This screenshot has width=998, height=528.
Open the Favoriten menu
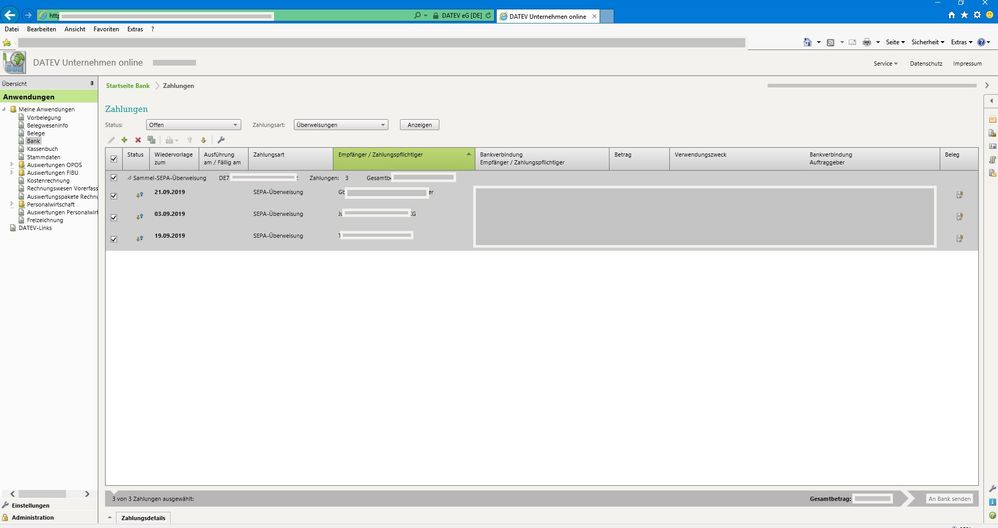[x=106, y=29]
